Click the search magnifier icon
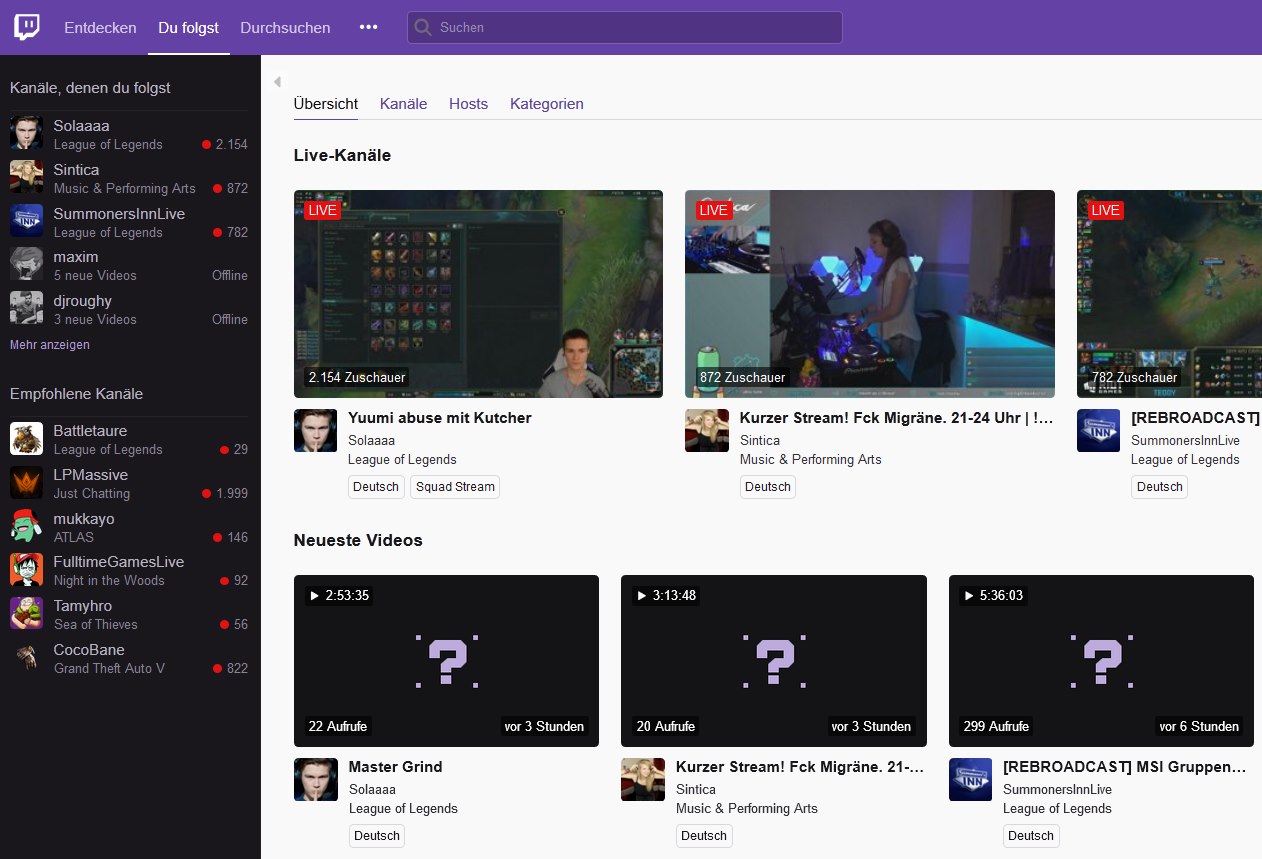 (x=423, y=27)
